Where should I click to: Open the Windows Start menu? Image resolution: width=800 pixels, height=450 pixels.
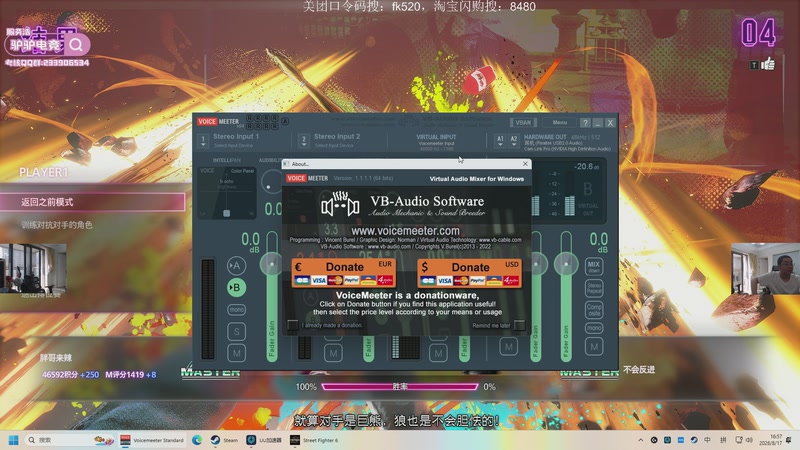pos(14,440)
